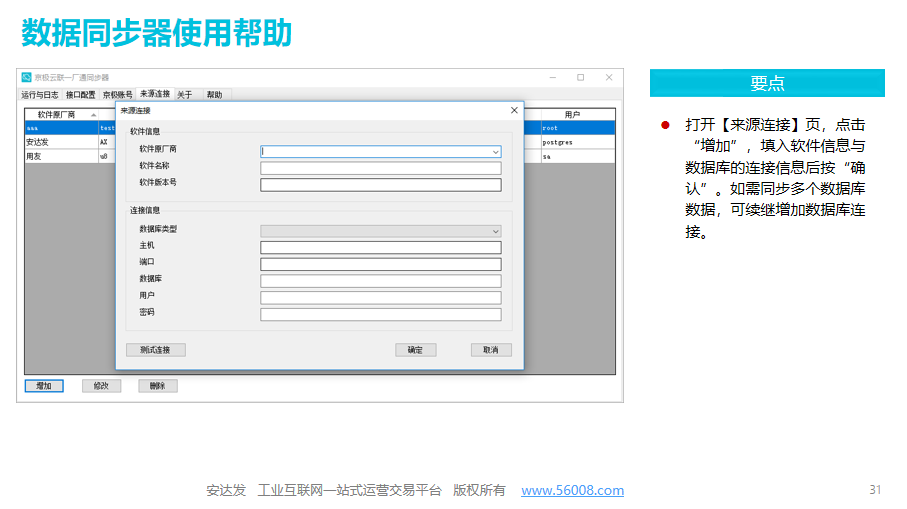
Task: Focus the 软件名称 input field
Action: coord(380,168)
